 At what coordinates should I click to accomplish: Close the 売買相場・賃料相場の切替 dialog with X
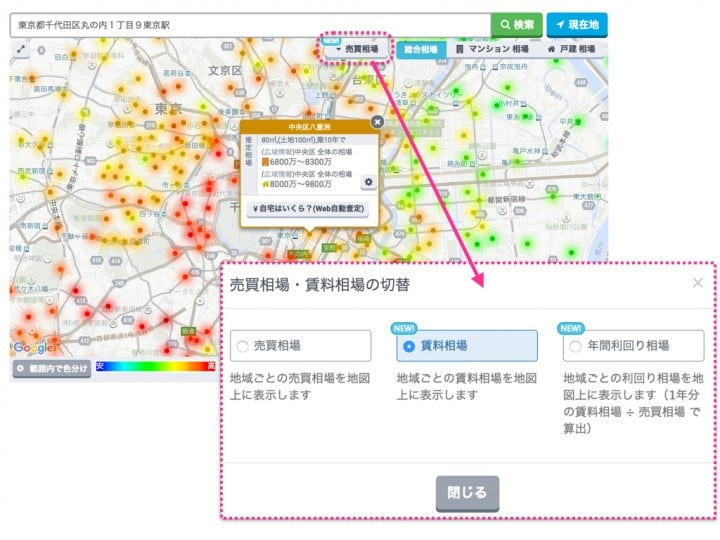click(697, 283)
